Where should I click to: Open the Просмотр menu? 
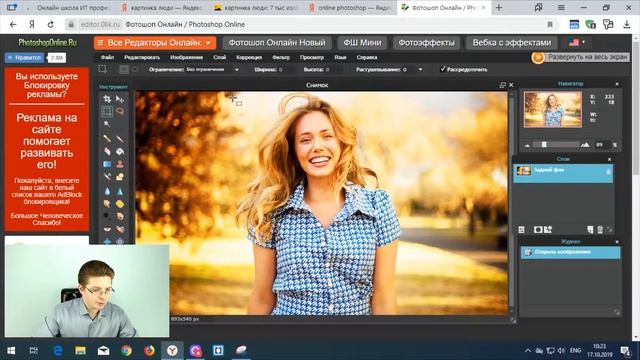[x=312, y=57]
